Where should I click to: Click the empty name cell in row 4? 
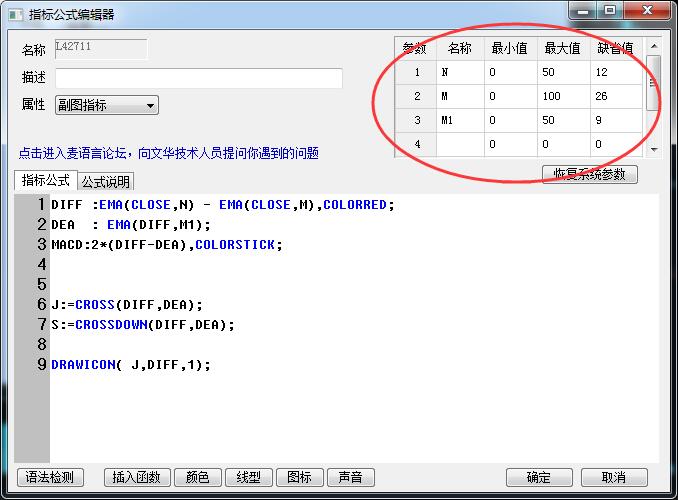[460, 144]
